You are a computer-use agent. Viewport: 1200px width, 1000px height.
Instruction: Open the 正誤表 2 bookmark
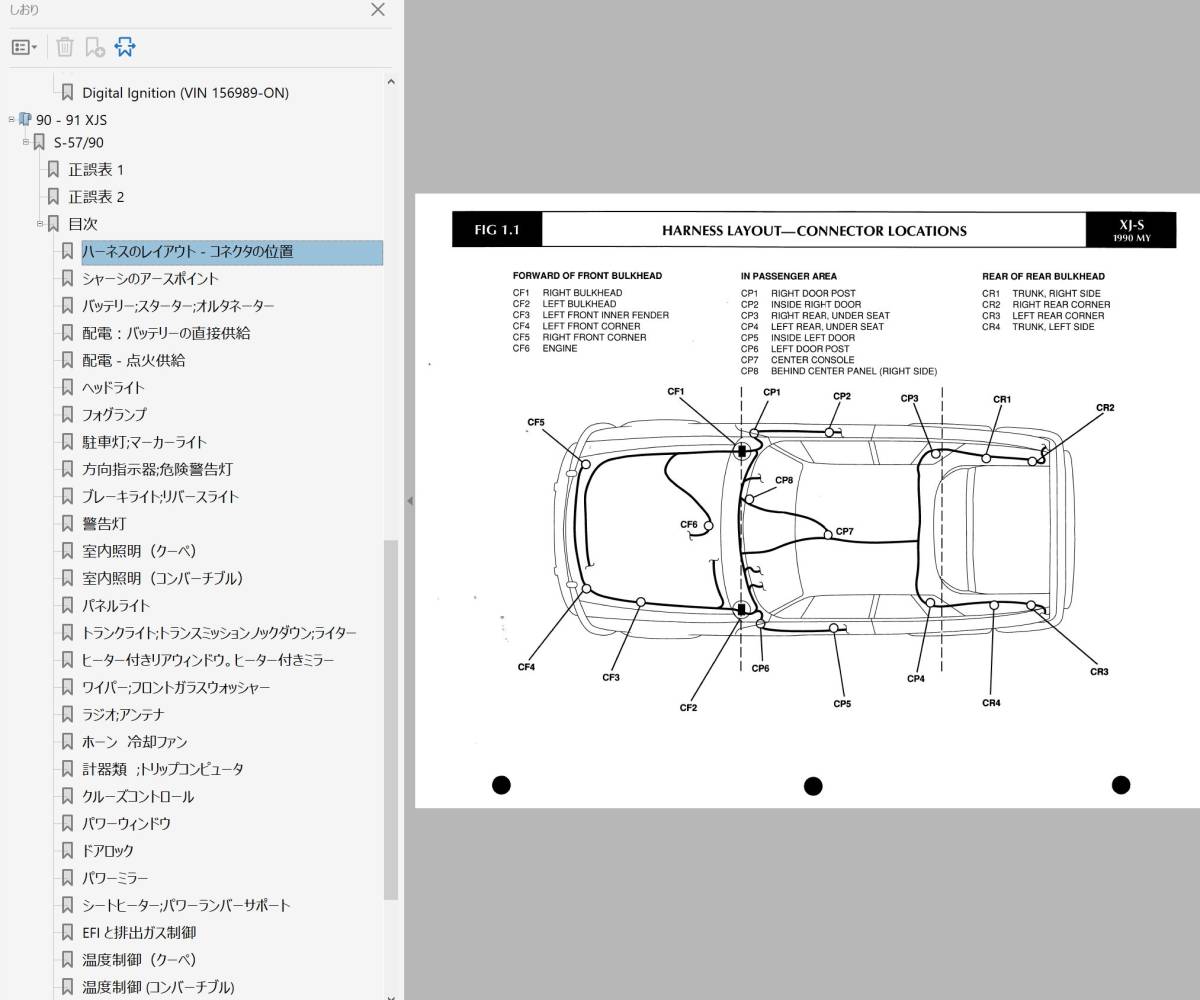pos(96,197)
